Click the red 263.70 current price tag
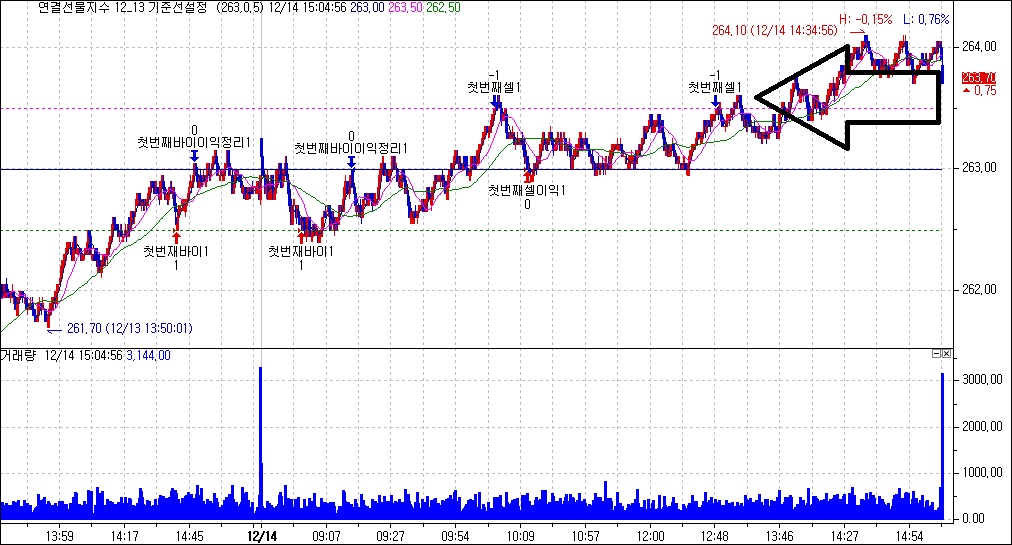 click(977, 77)
